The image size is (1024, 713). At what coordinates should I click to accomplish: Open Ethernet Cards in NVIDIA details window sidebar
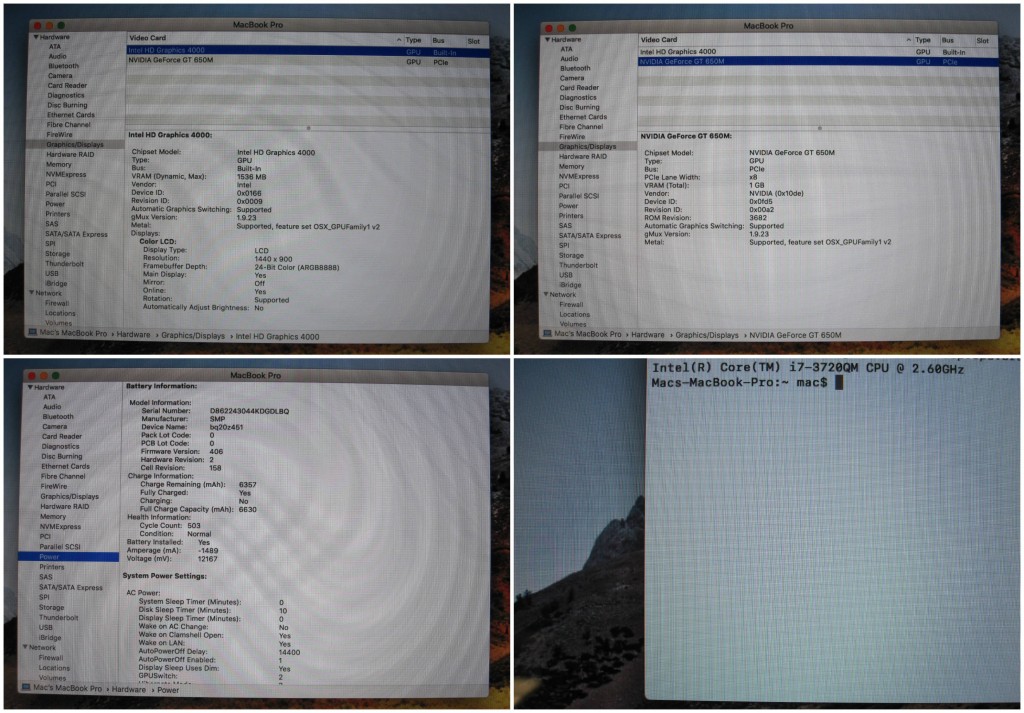(583, 117)
